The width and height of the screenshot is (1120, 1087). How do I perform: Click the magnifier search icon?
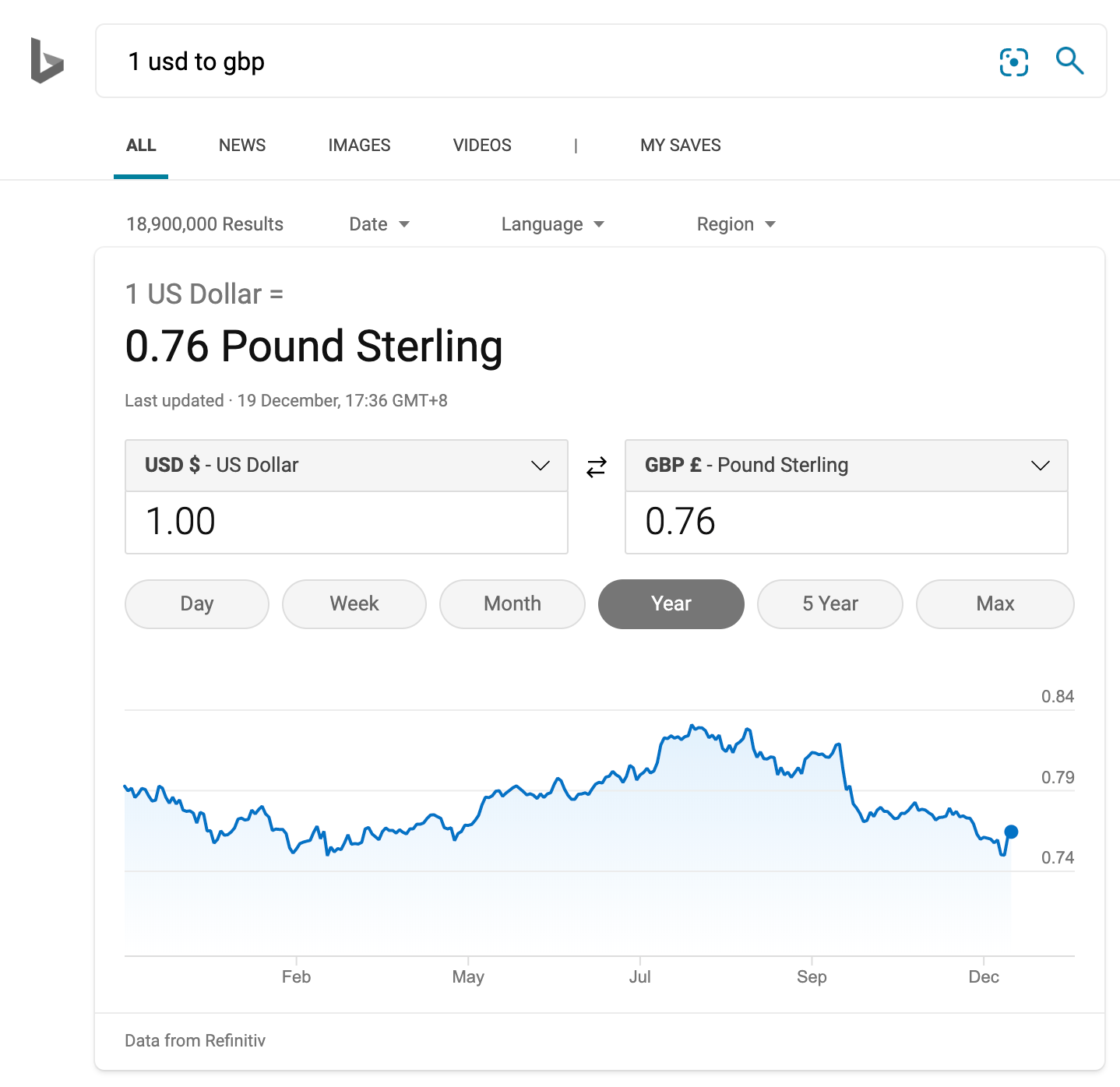(1069, 61)
